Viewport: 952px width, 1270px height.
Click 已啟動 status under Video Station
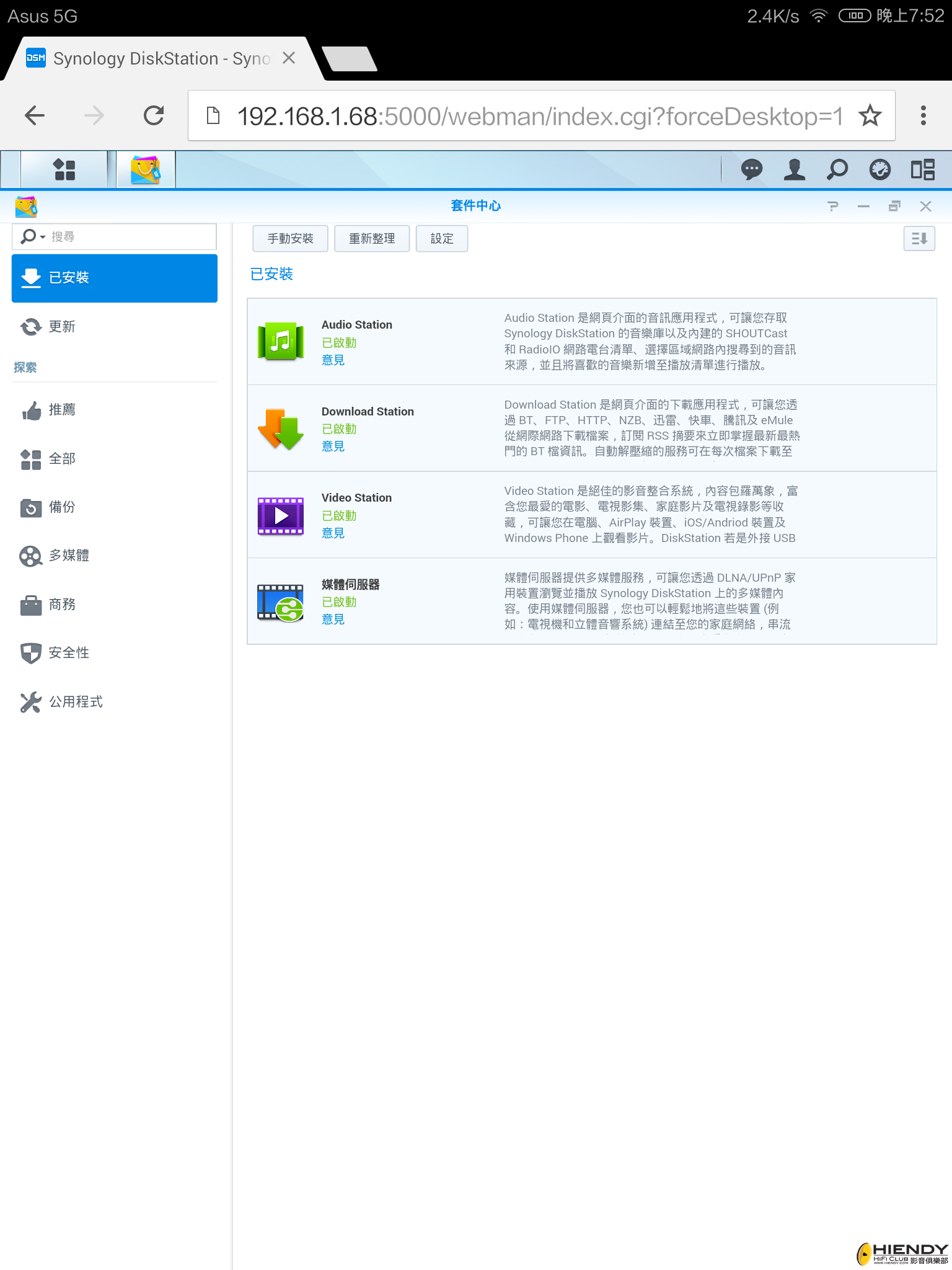(339, 516)
